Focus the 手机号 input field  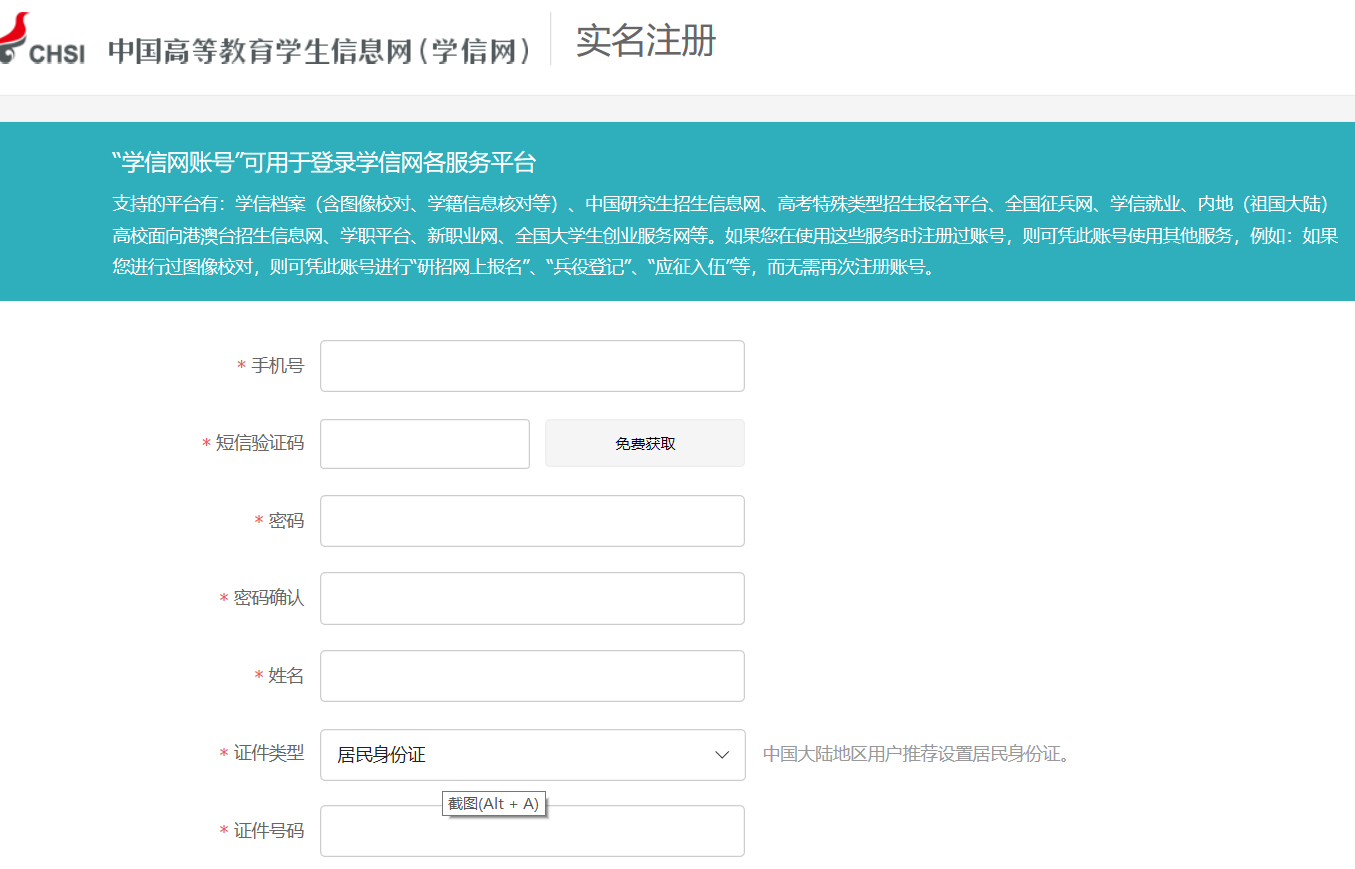click(x=532, y=366)
